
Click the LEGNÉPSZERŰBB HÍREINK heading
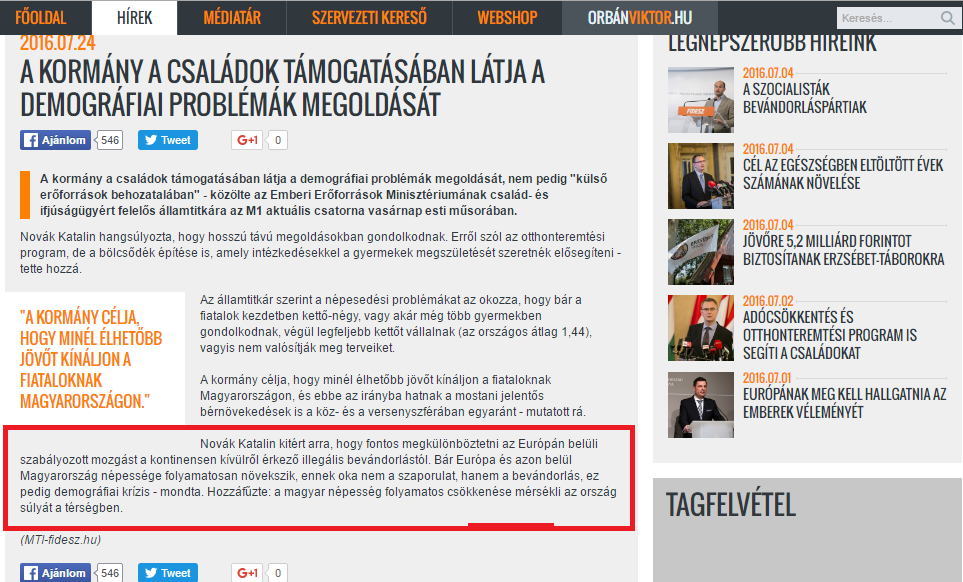click(772, 43)
